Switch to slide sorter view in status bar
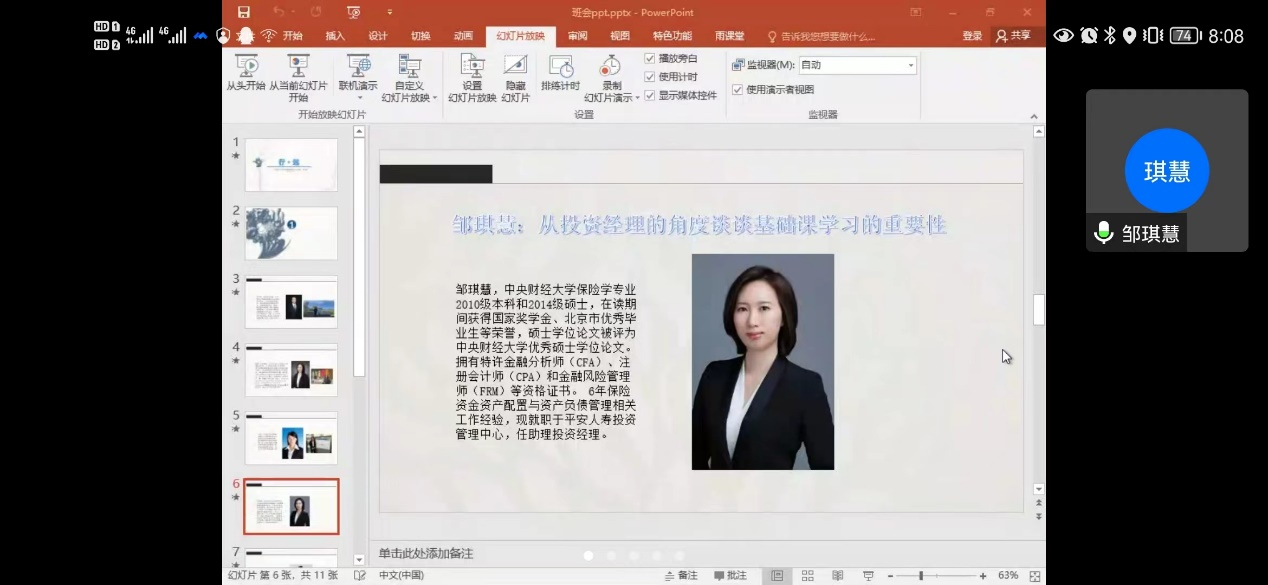1268x585 pixels. (x=807, y=576)
